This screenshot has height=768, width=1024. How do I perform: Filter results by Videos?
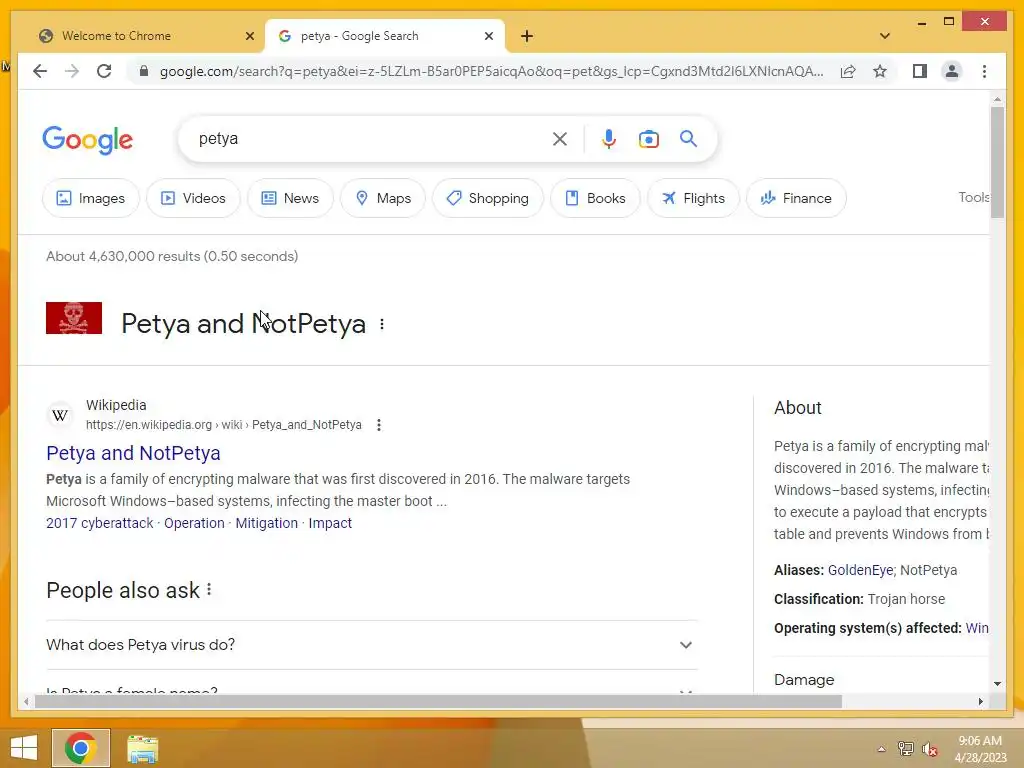[x=193, y=198]
